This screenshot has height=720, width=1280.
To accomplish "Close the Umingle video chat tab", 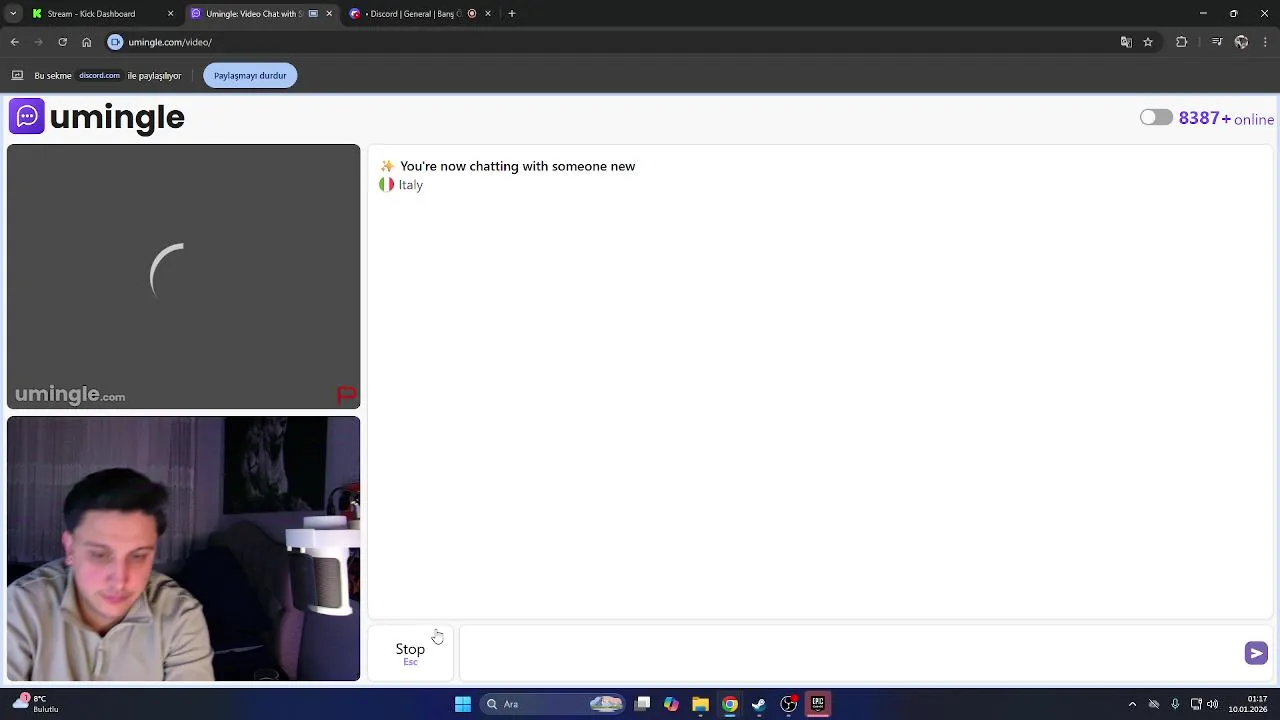I will pos(329,14).
